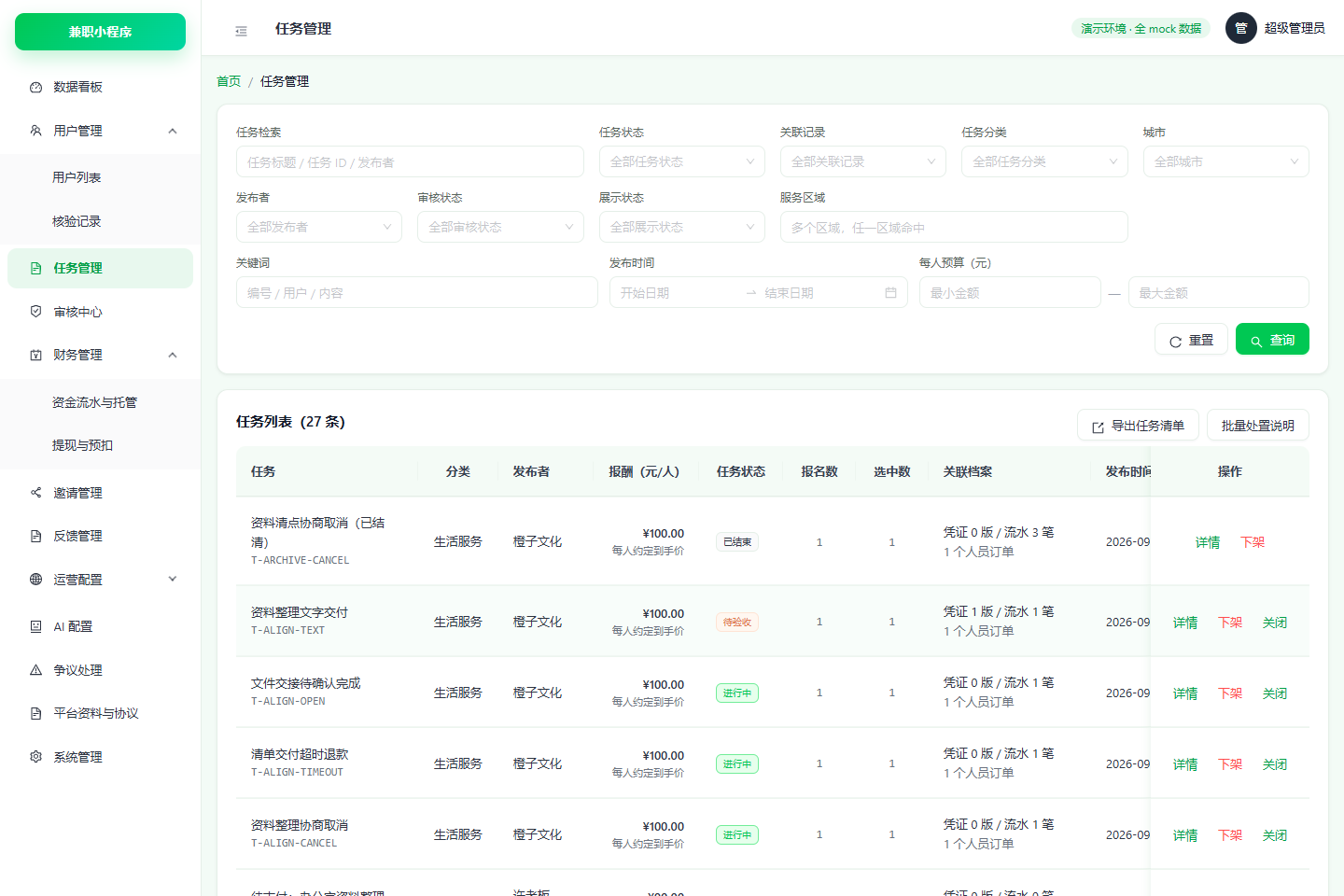Open the 展示状态 dropdown
The image size is (1344, 896).
(682, 227)
